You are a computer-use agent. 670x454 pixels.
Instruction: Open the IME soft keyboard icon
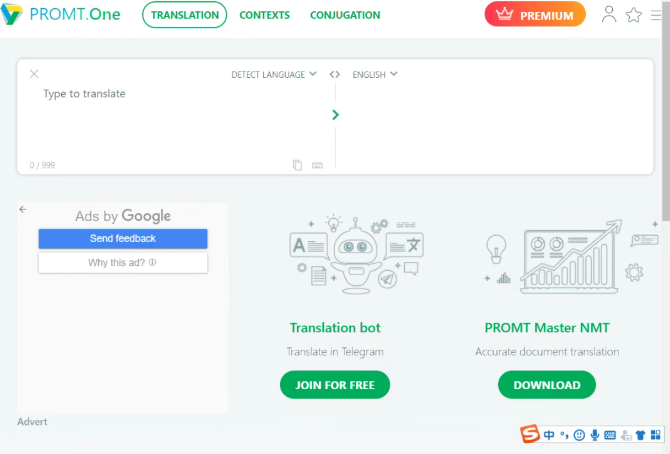[610, 435]
